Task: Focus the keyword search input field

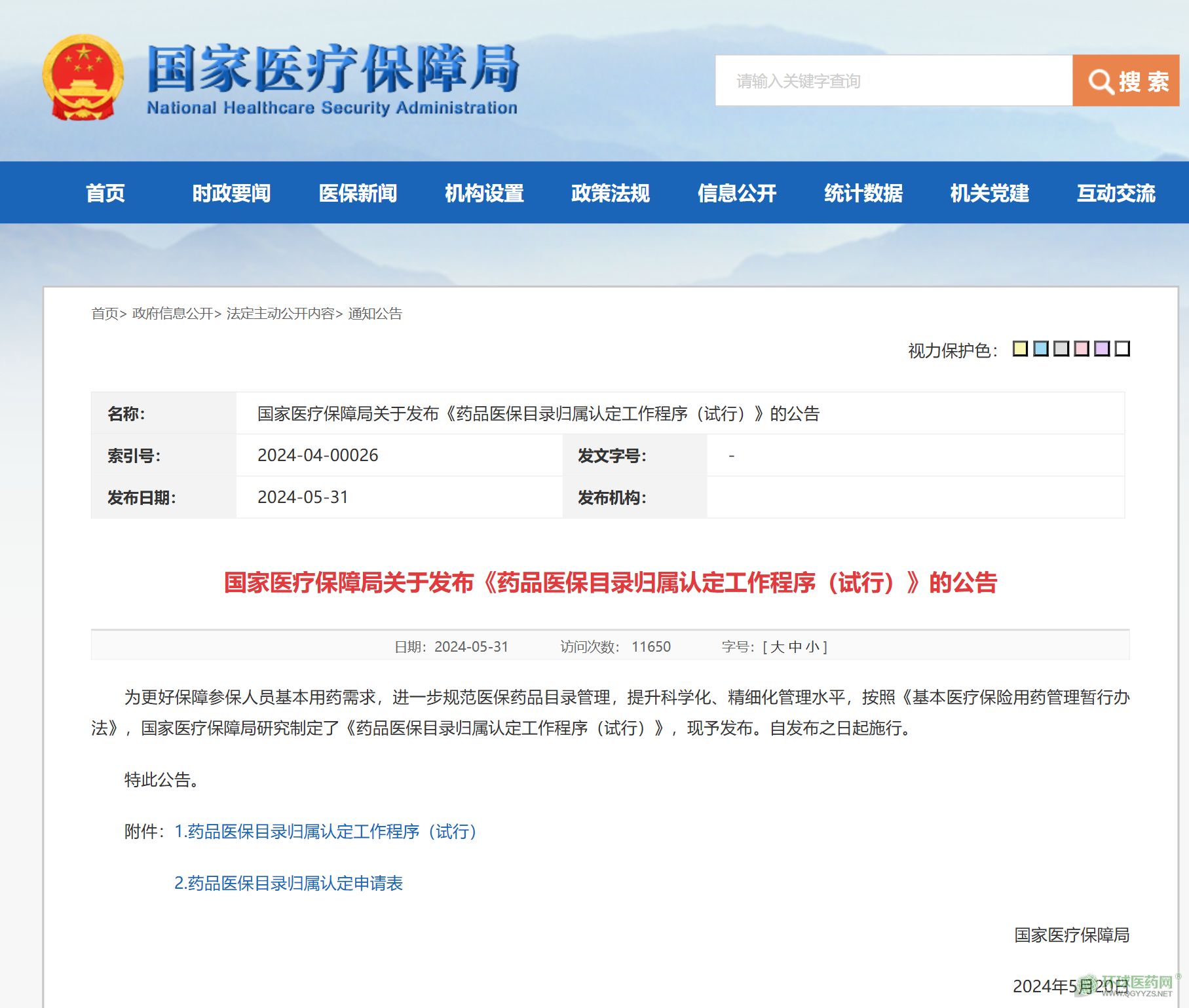Action: [x=893, y=81]
